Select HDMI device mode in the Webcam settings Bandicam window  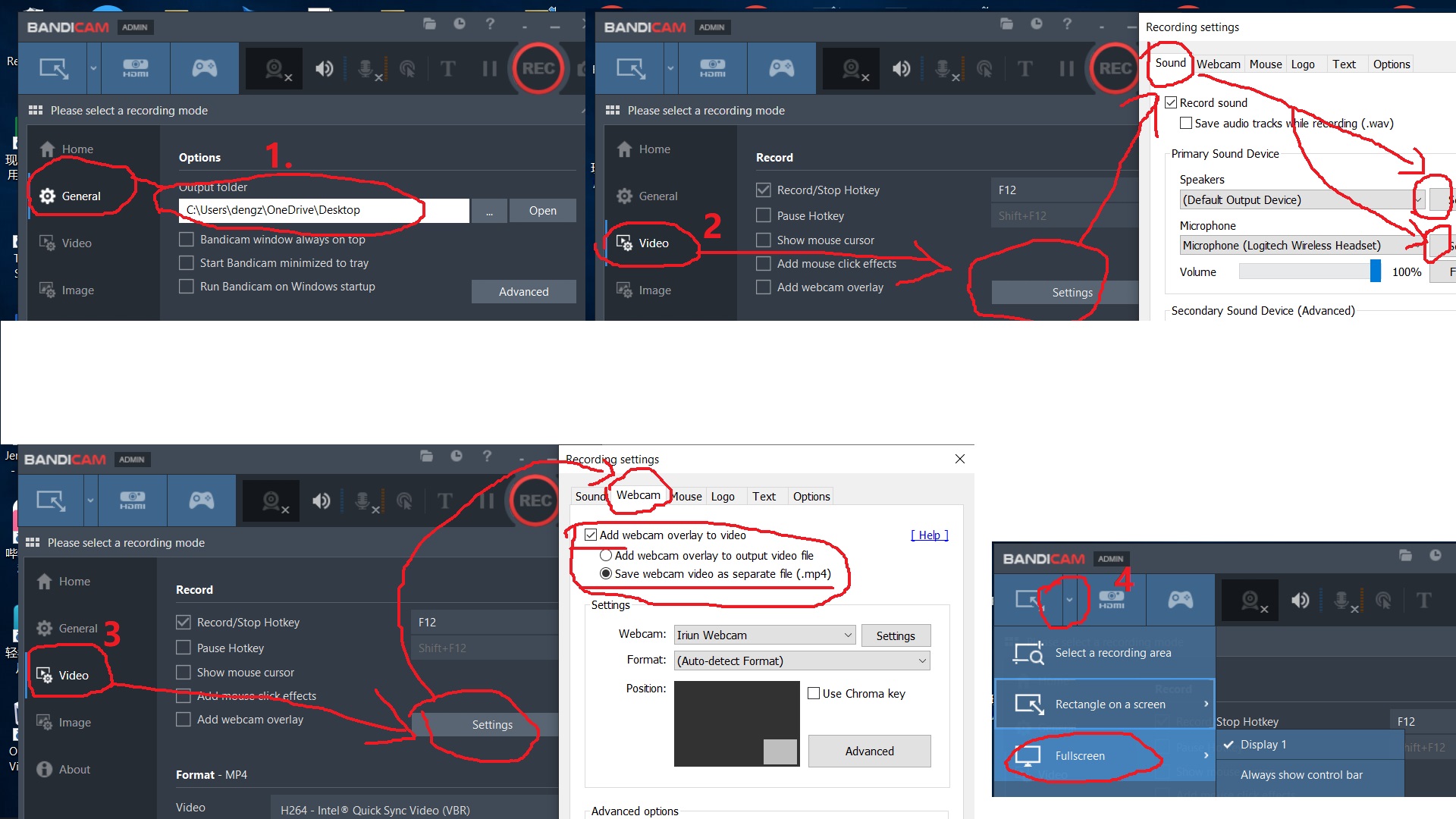pyautogui.click(x=133, y=500)
